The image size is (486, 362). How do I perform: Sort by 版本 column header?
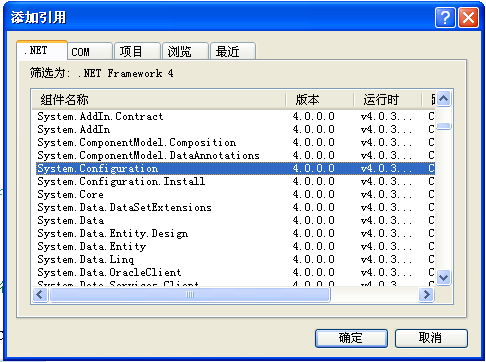click(320, 99)
